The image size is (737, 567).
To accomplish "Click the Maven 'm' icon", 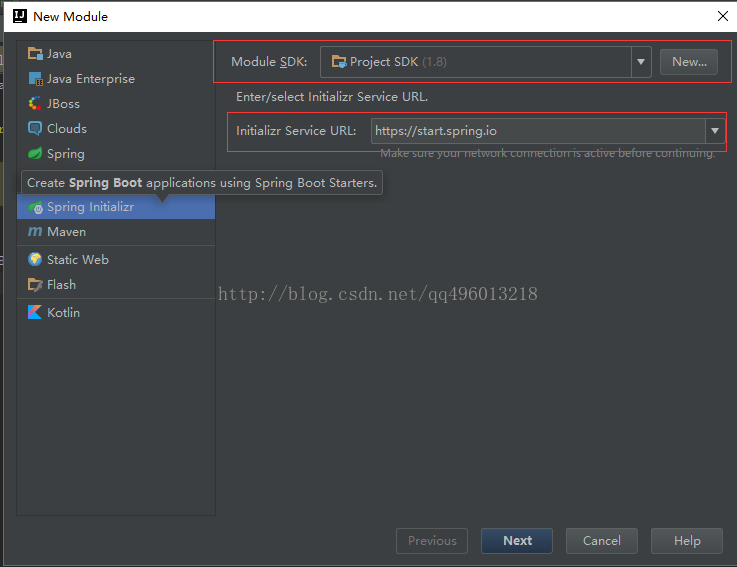I will [x=35, y=232].
